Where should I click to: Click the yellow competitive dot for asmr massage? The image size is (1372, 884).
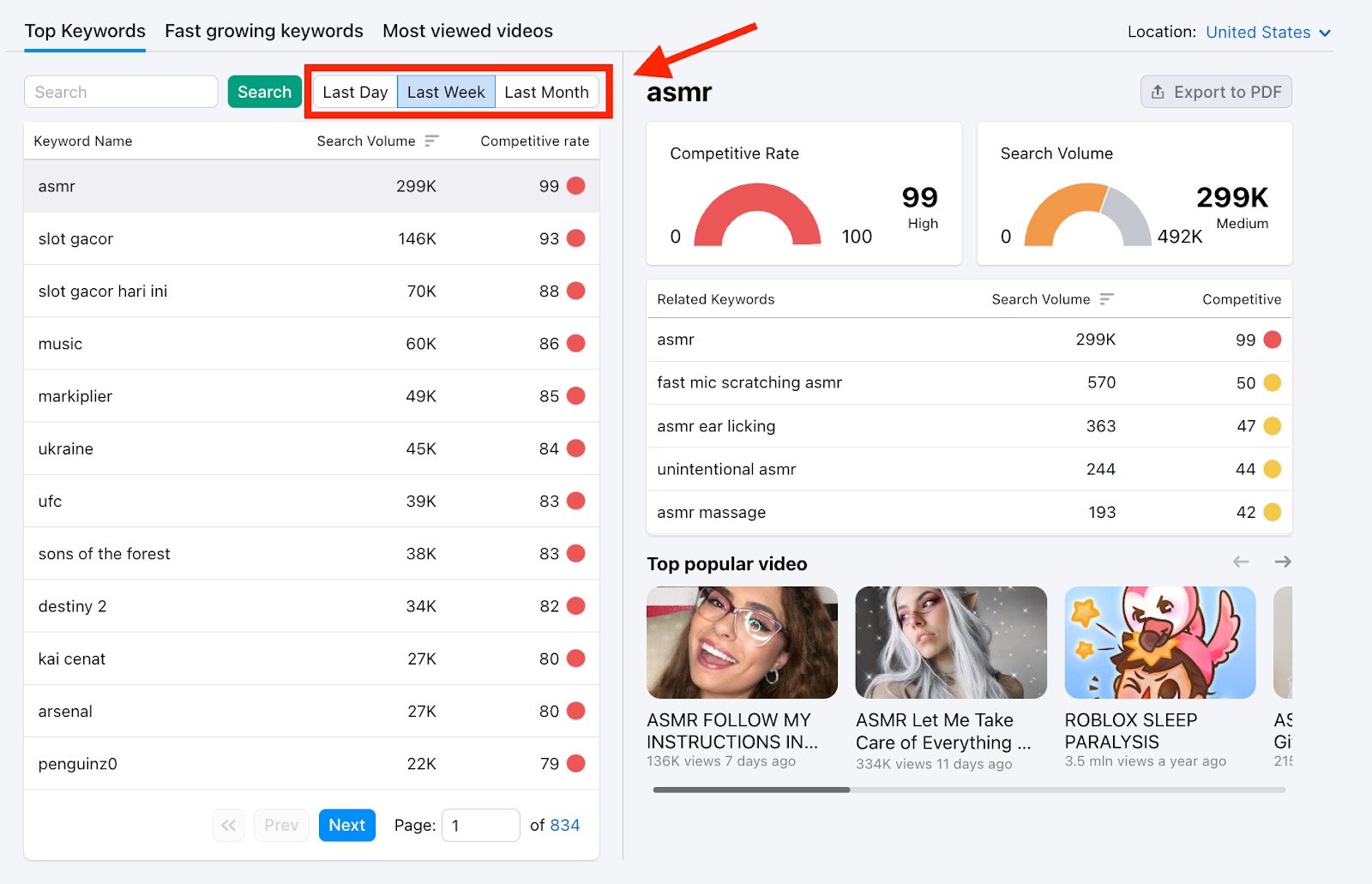(x=1272, y=512)
